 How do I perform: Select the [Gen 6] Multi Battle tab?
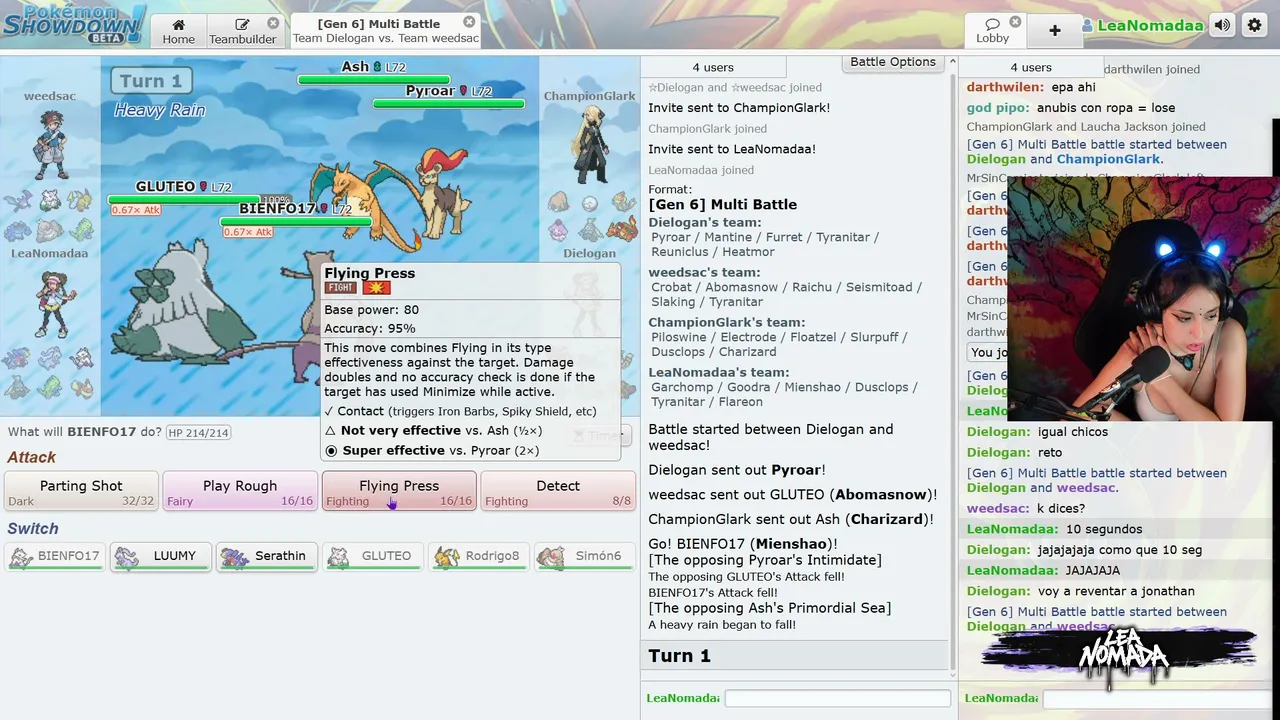pyautogui.click(x=385, y=30)
